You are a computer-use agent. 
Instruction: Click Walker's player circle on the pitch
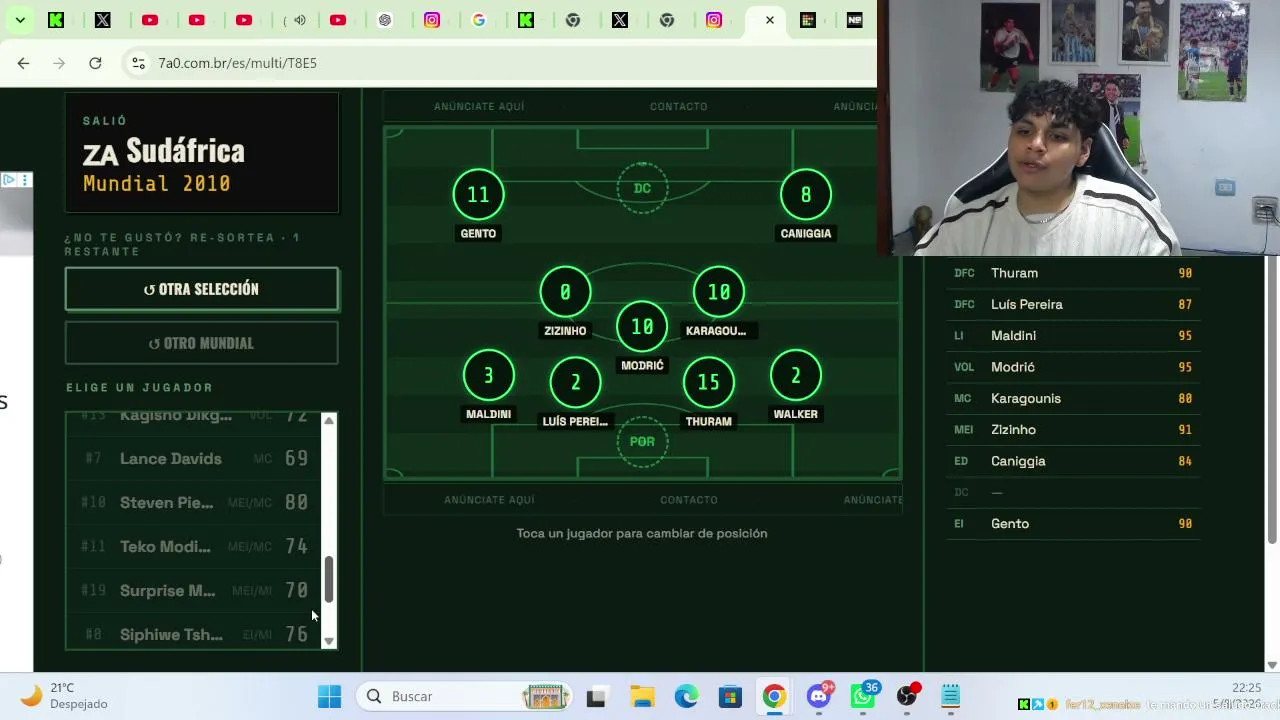pyautogui.click(x=795, y=376)
